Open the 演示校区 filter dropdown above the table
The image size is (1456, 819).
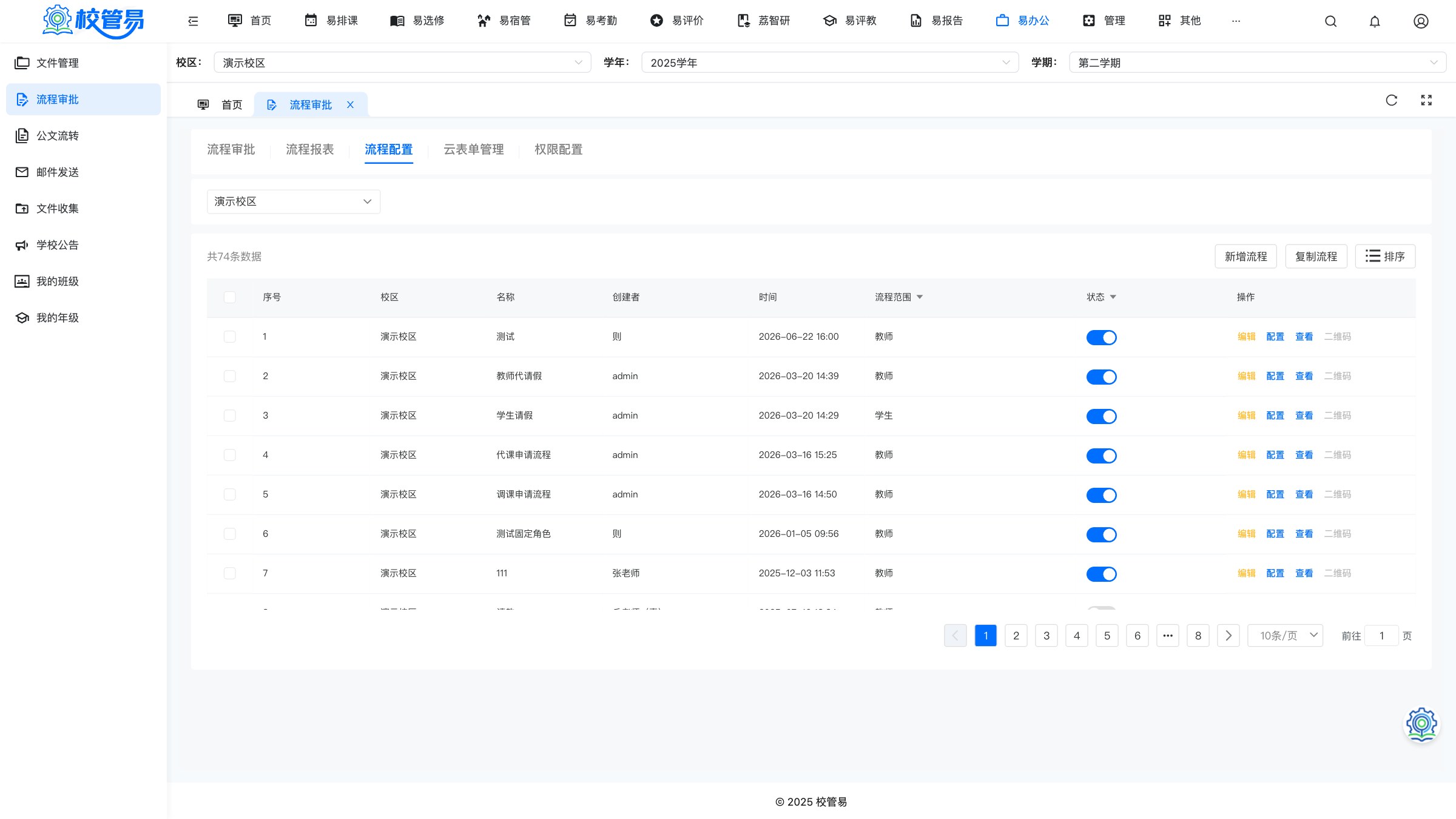tap(294, 201)
